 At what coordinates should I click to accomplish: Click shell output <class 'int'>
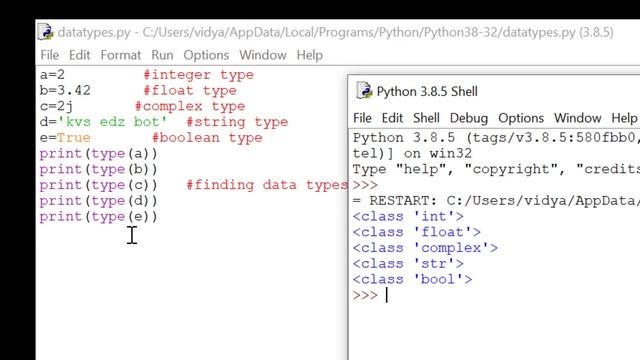pos(408,216)
